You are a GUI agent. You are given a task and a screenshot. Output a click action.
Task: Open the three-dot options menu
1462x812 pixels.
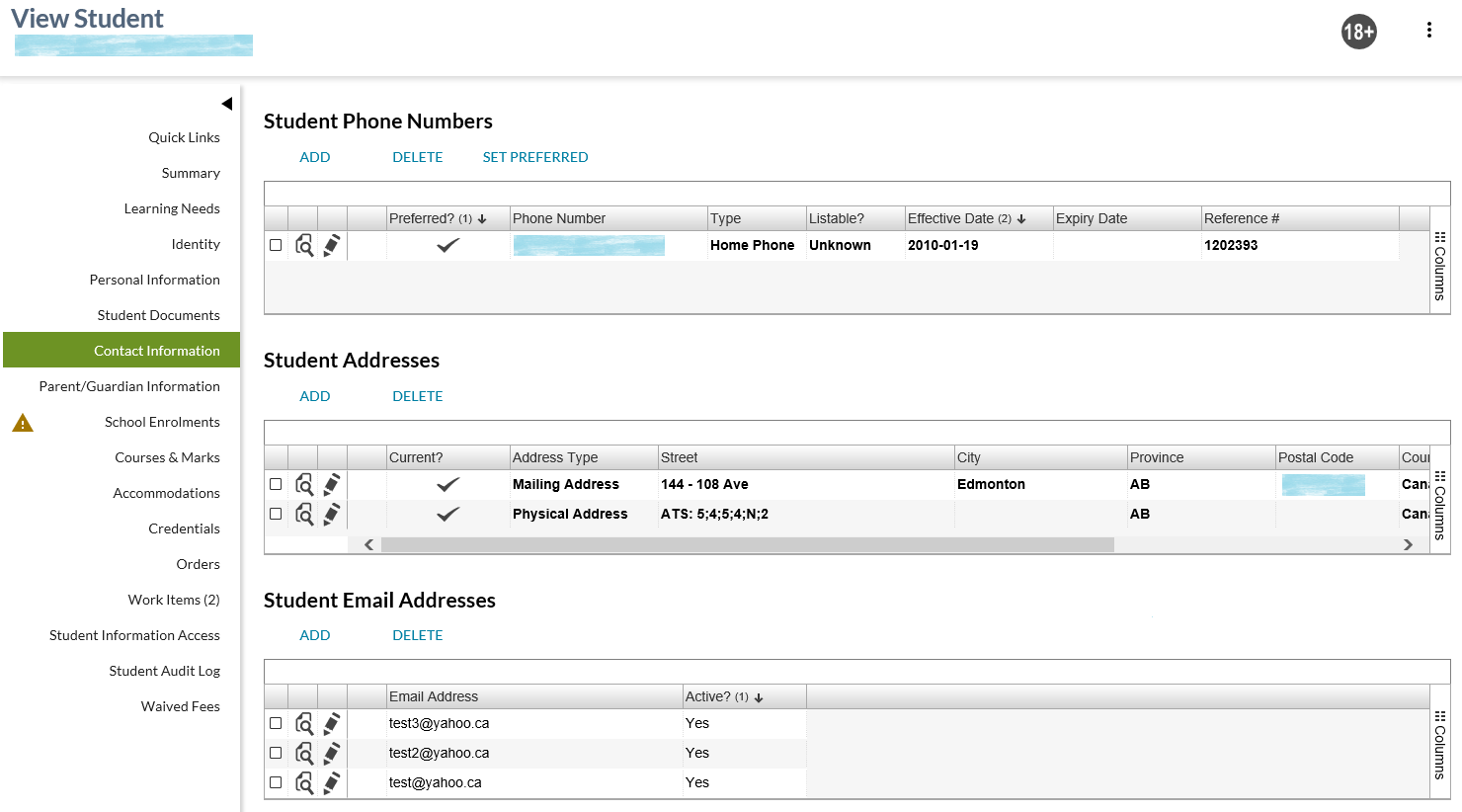(1428, 30)
